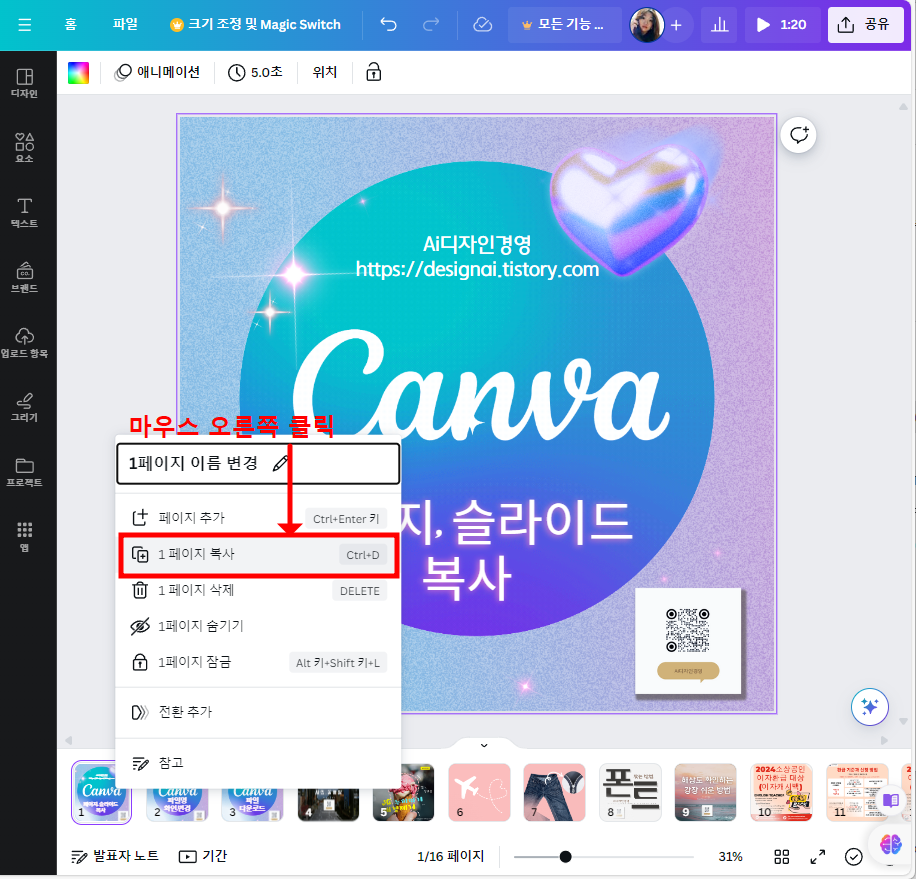
Task: Redo the last action
Action: (431, 25)
